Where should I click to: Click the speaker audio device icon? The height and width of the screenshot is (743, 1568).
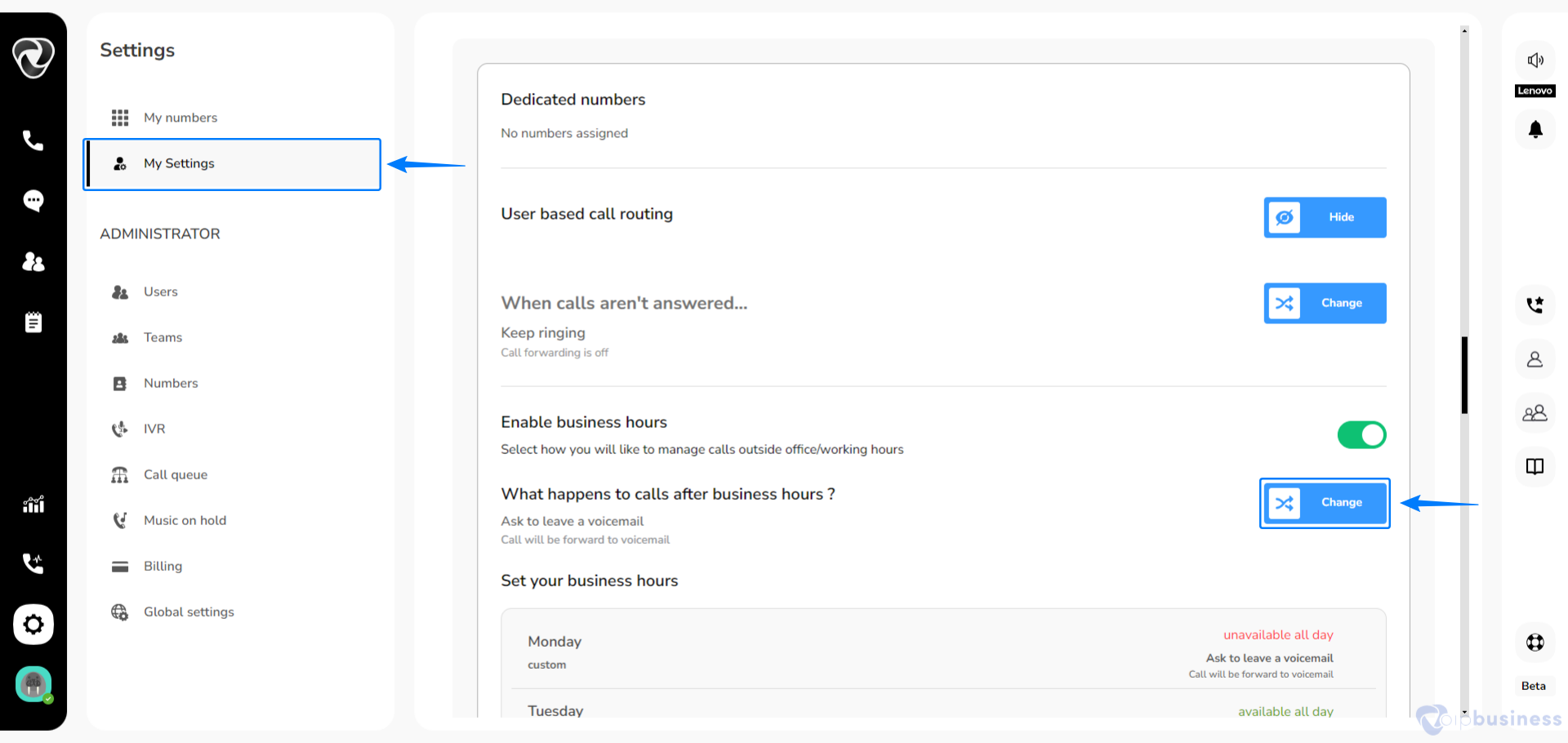1535,60
